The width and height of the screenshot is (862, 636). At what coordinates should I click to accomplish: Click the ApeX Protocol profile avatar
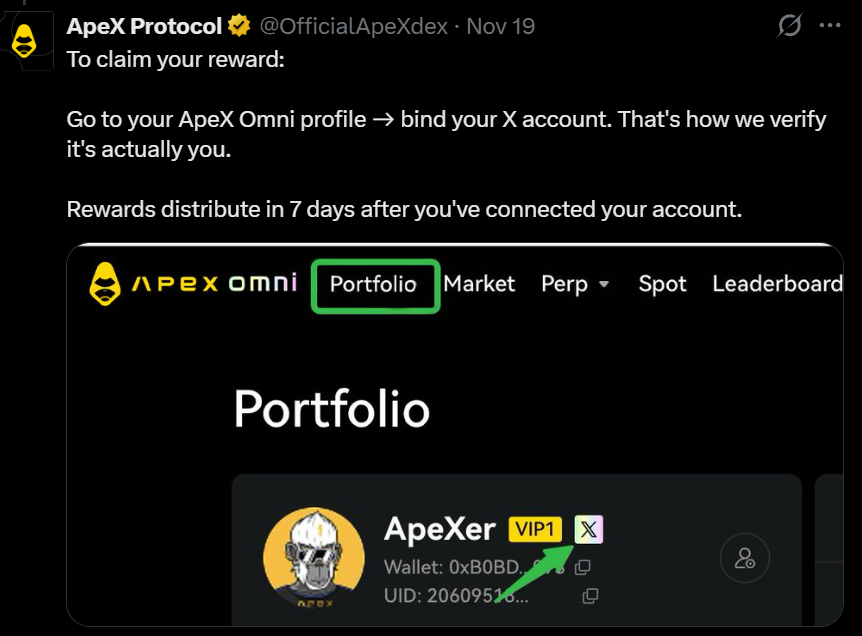[x=24, y=41]
